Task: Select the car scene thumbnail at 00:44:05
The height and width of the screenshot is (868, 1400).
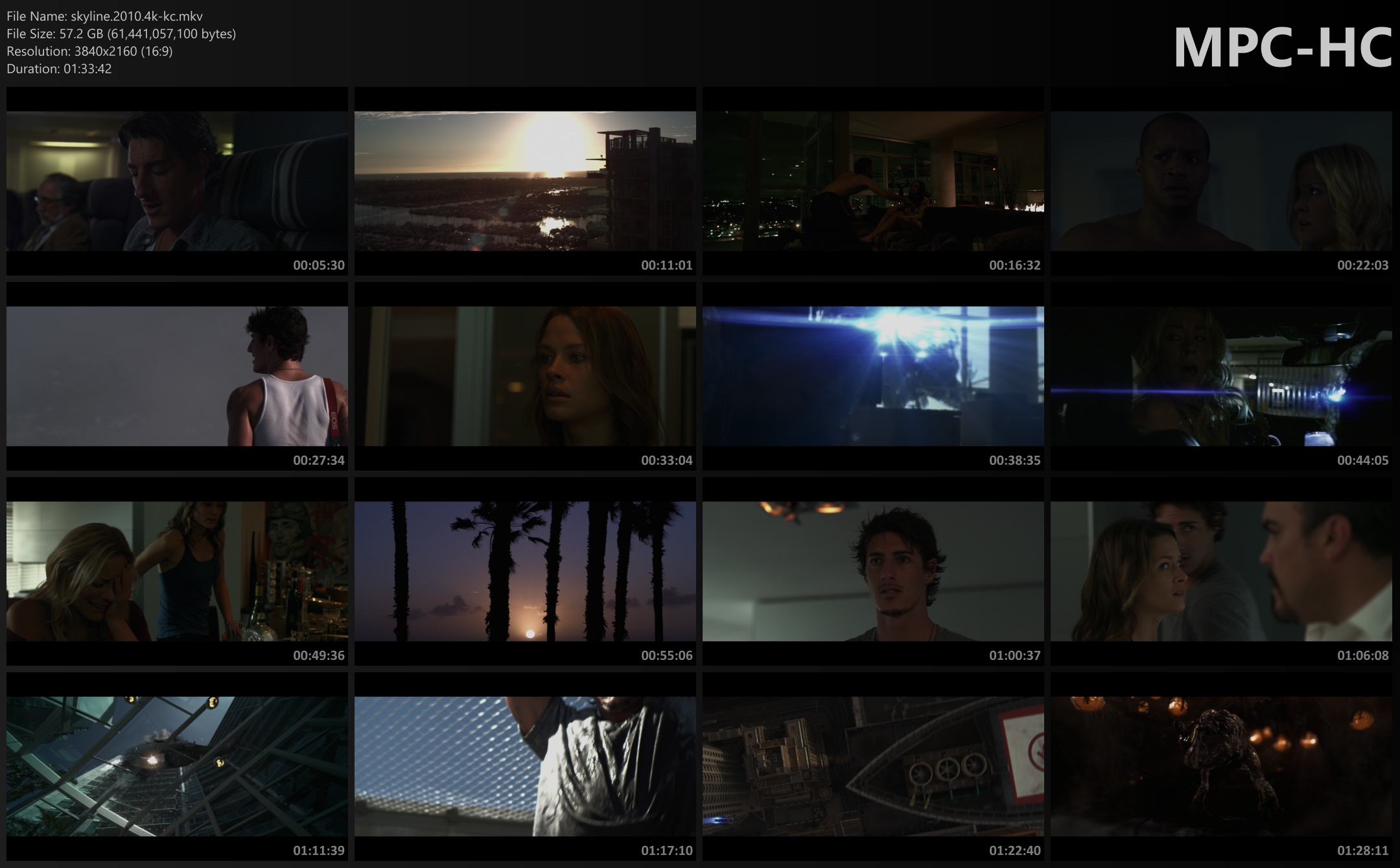Action: point(1221,376)
